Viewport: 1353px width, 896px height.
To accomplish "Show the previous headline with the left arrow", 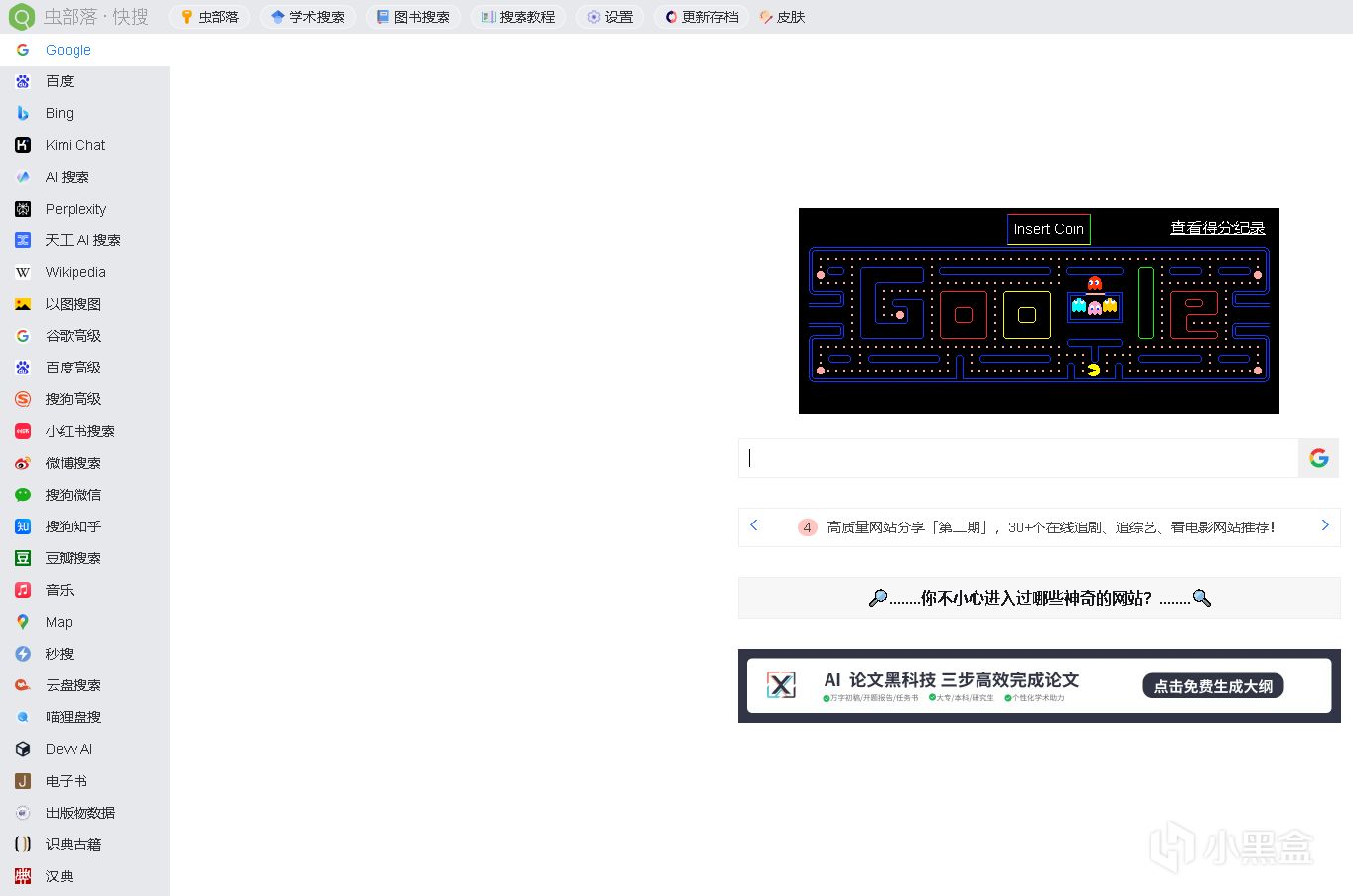I will coord(754,525).
